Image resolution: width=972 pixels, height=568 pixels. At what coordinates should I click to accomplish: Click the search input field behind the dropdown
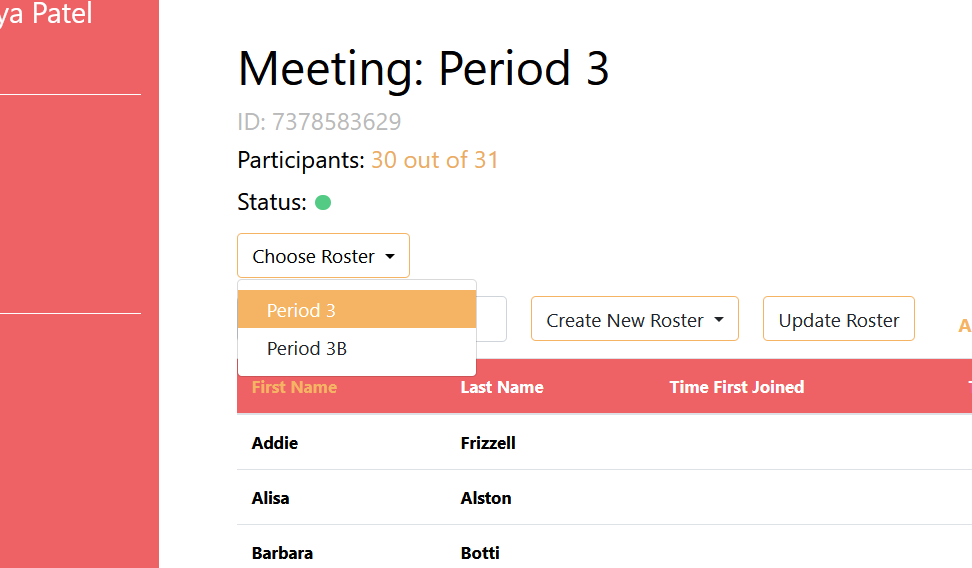(x=492, y=319)
